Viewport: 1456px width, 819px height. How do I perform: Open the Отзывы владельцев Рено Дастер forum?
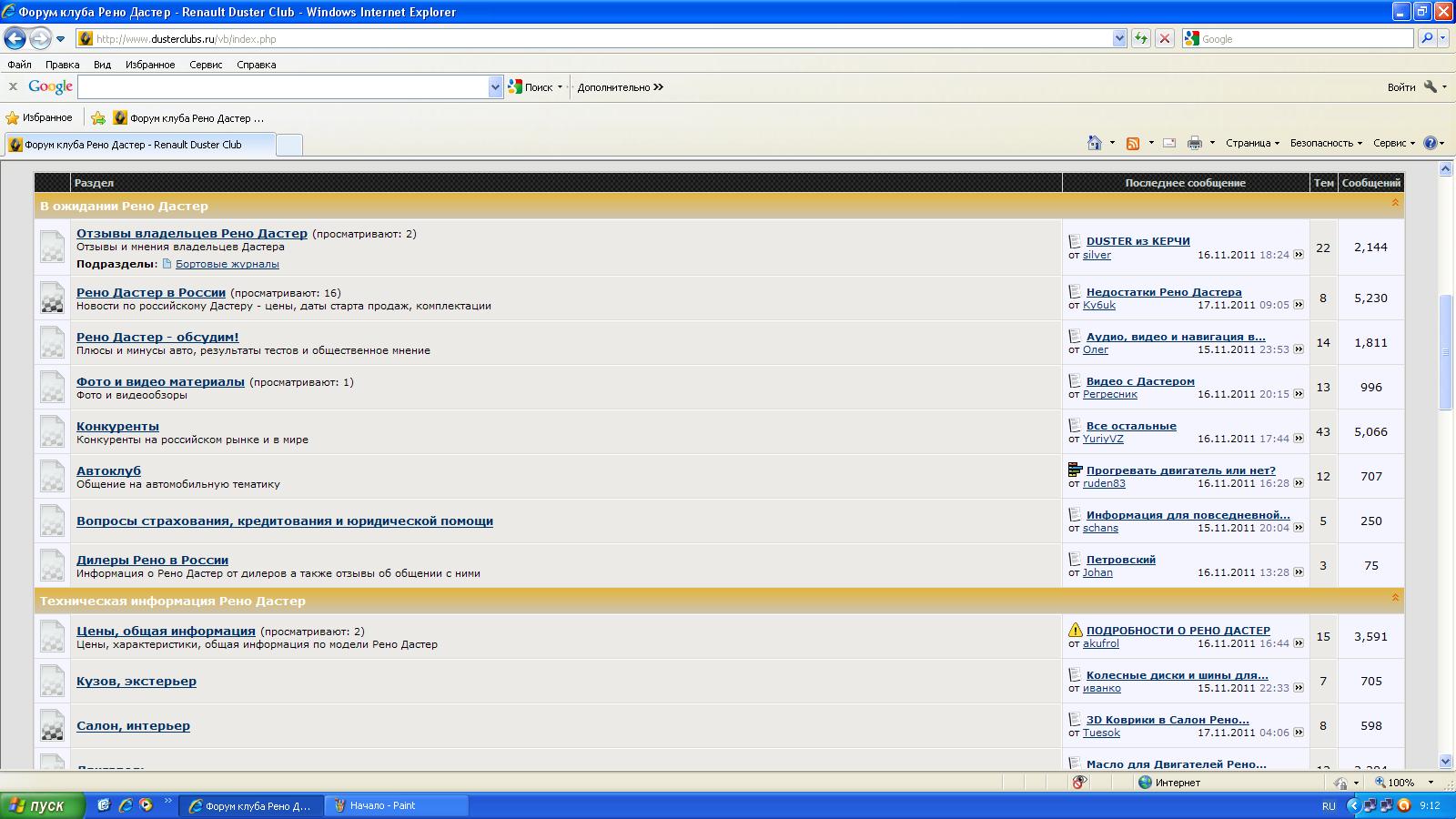pyautogui.click(x=192, y=233)
